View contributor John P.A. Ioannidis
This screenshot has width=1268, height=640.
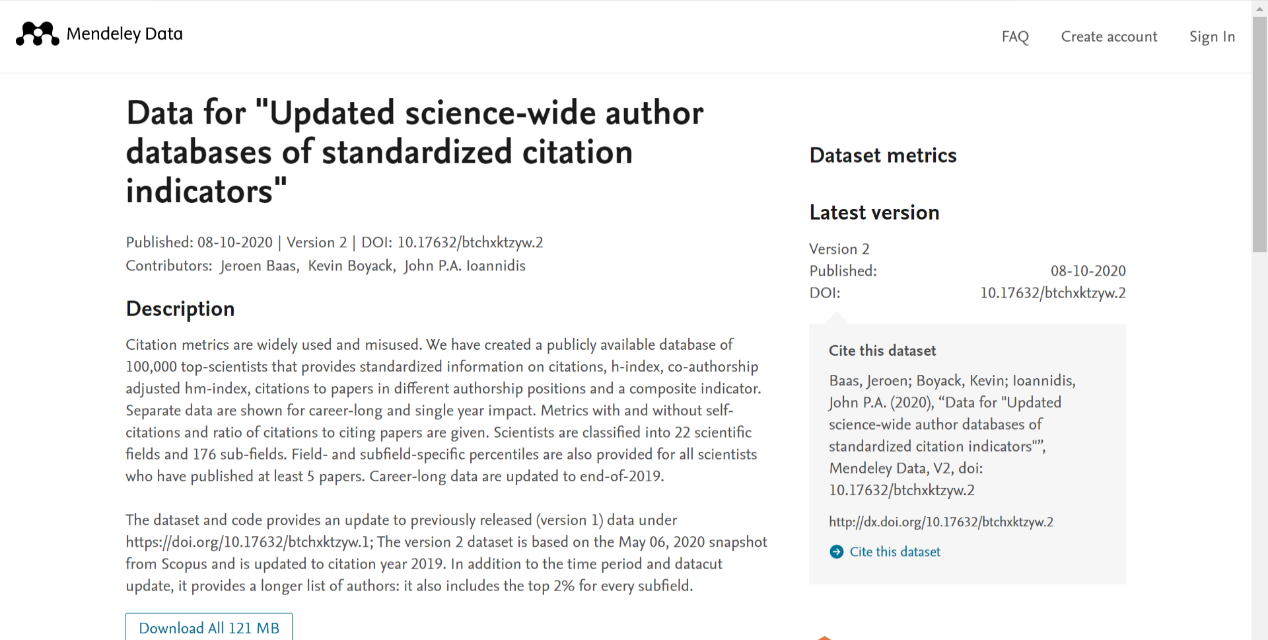[x=464, y=266]
